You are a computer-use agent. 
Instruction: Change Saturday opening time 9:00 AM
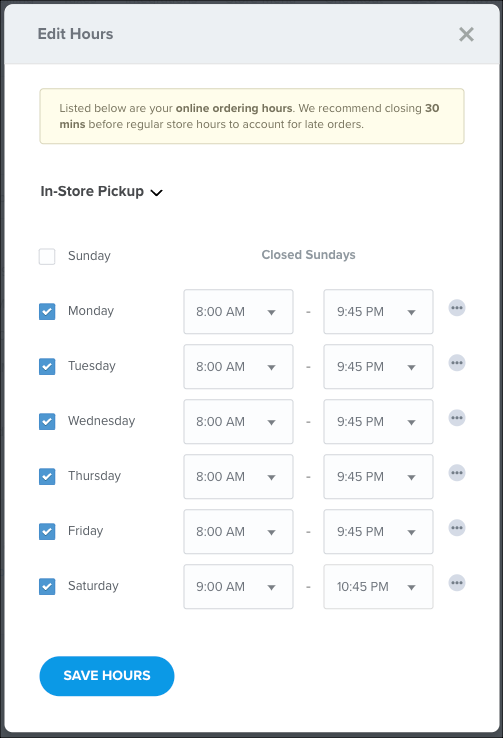click(238, 586)
